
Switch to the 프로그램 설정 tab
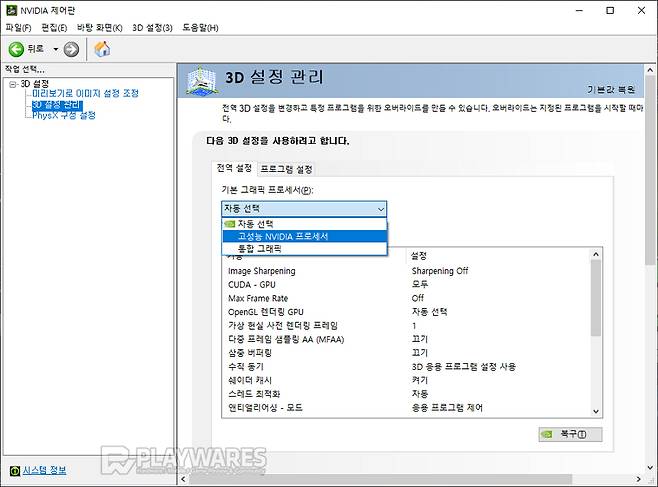[286, 169]
